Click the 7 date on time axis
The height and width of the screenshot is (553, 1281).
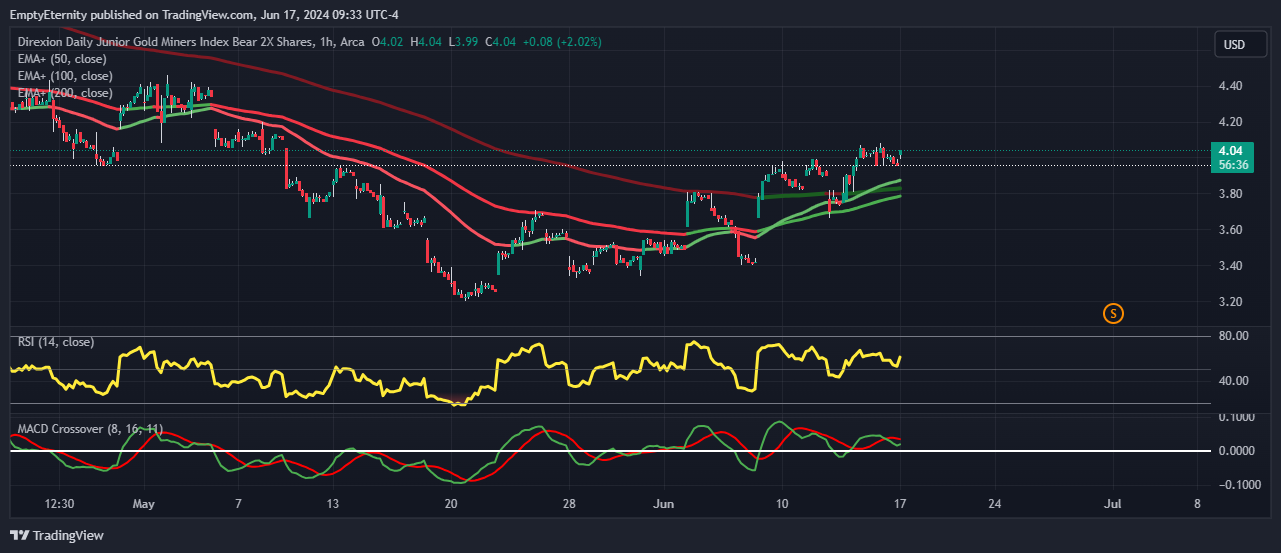pos(238,503)
